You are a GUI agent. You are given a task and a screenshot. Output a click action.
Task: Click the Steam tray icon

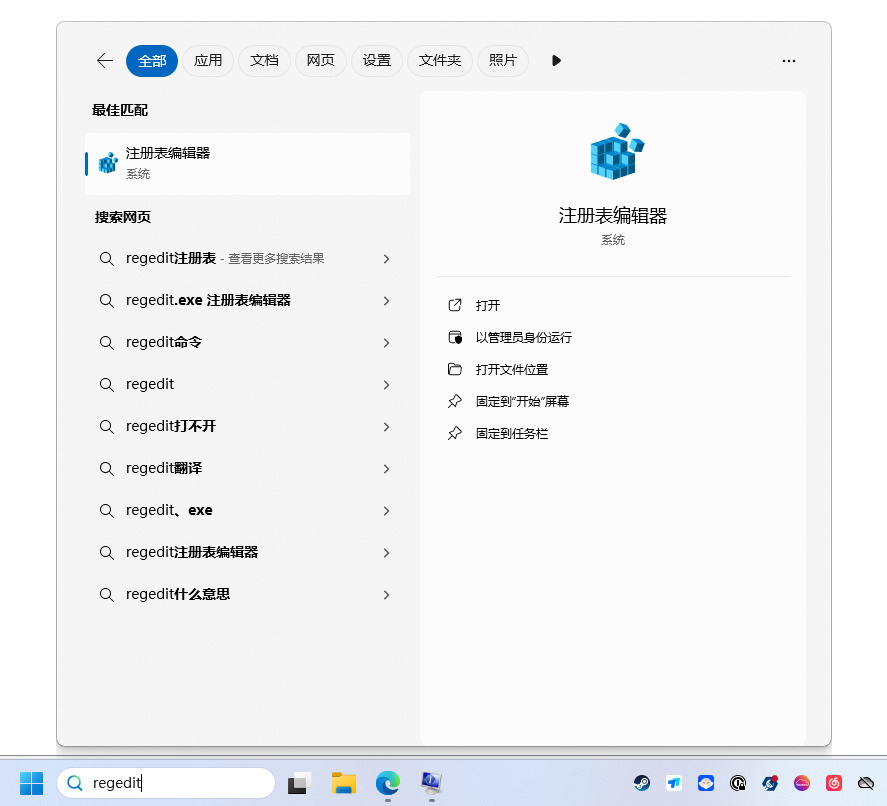pyautogui.click(x=642, y=784)
